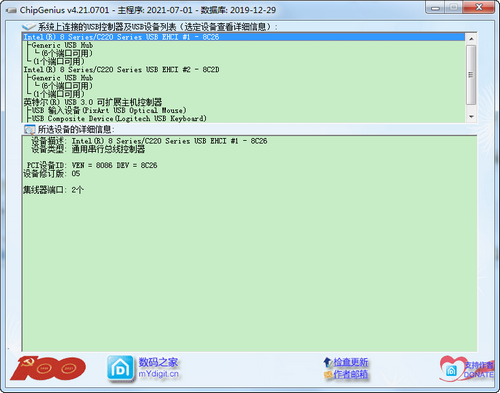Click the mail envelope icon beside 作者邮箱
The width and height of the screenshot is (500, 393).
(328, 375)
